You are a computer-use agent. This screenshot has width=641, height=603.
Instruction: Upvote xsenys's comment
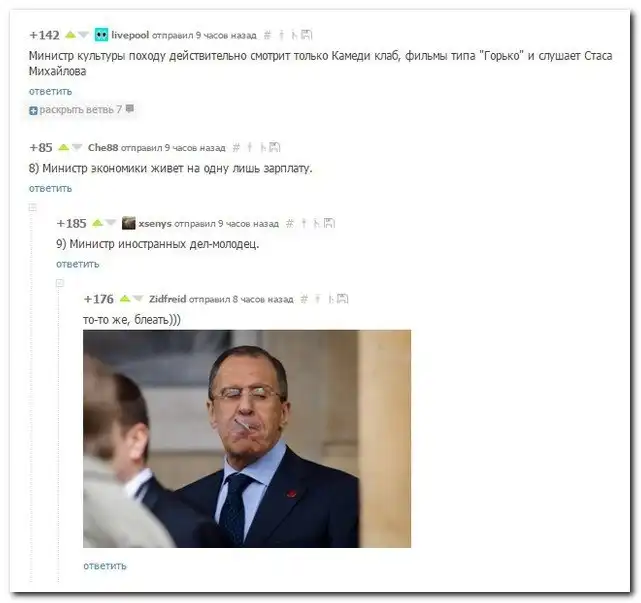click(x=97, y=223)
